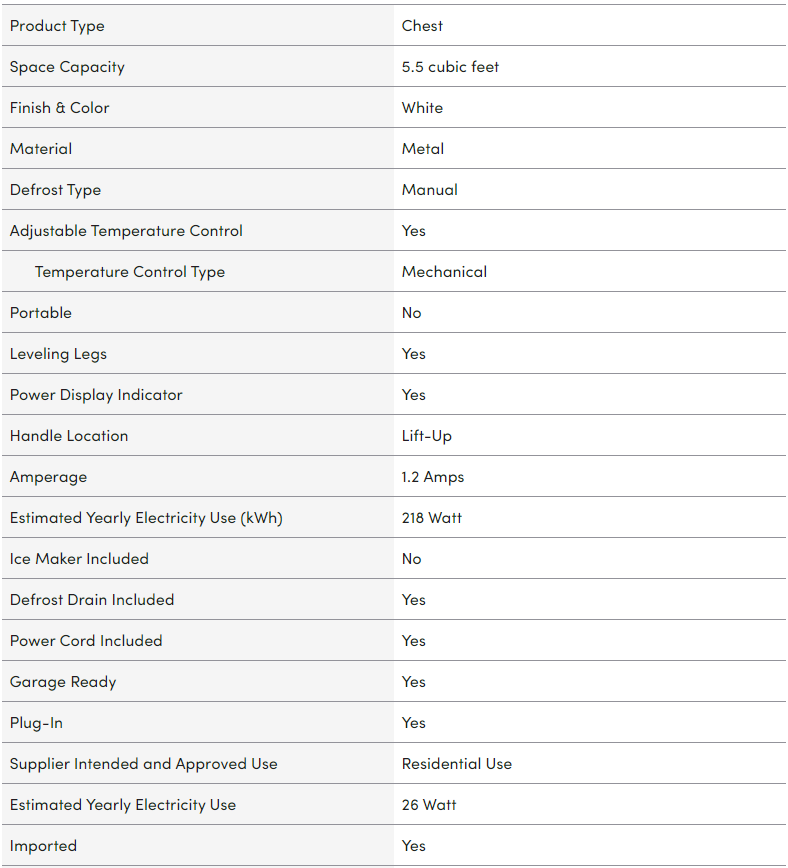Click the 'Defrost Drain Included' label
This screenshot has height=868, width=788.
click(x=92, y=600)
